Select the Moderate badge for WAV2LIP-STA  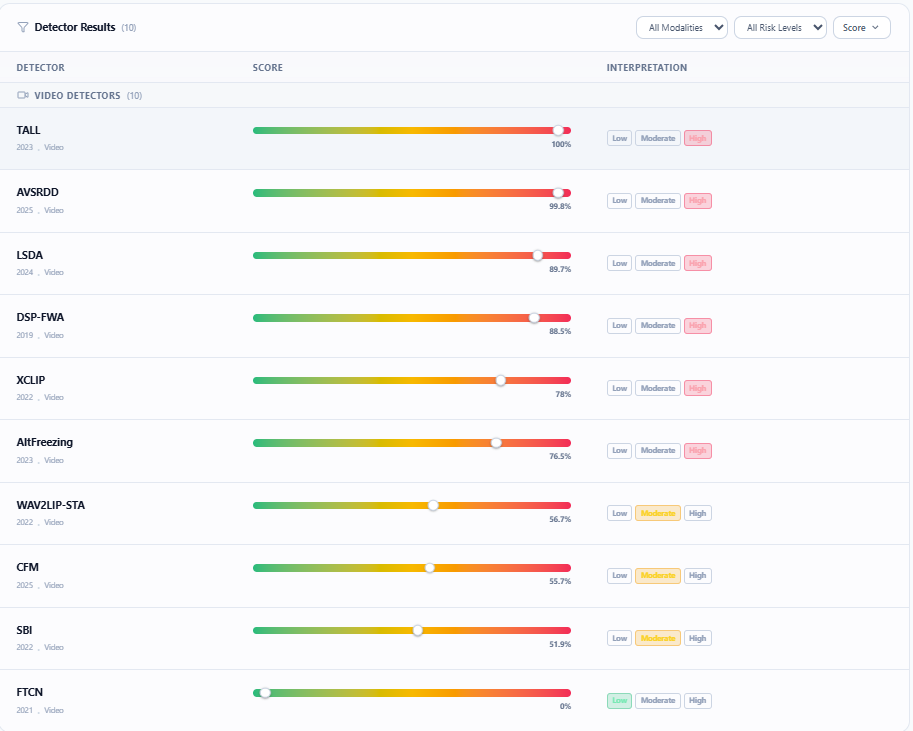pyautogui.click(x=658, y=513)
